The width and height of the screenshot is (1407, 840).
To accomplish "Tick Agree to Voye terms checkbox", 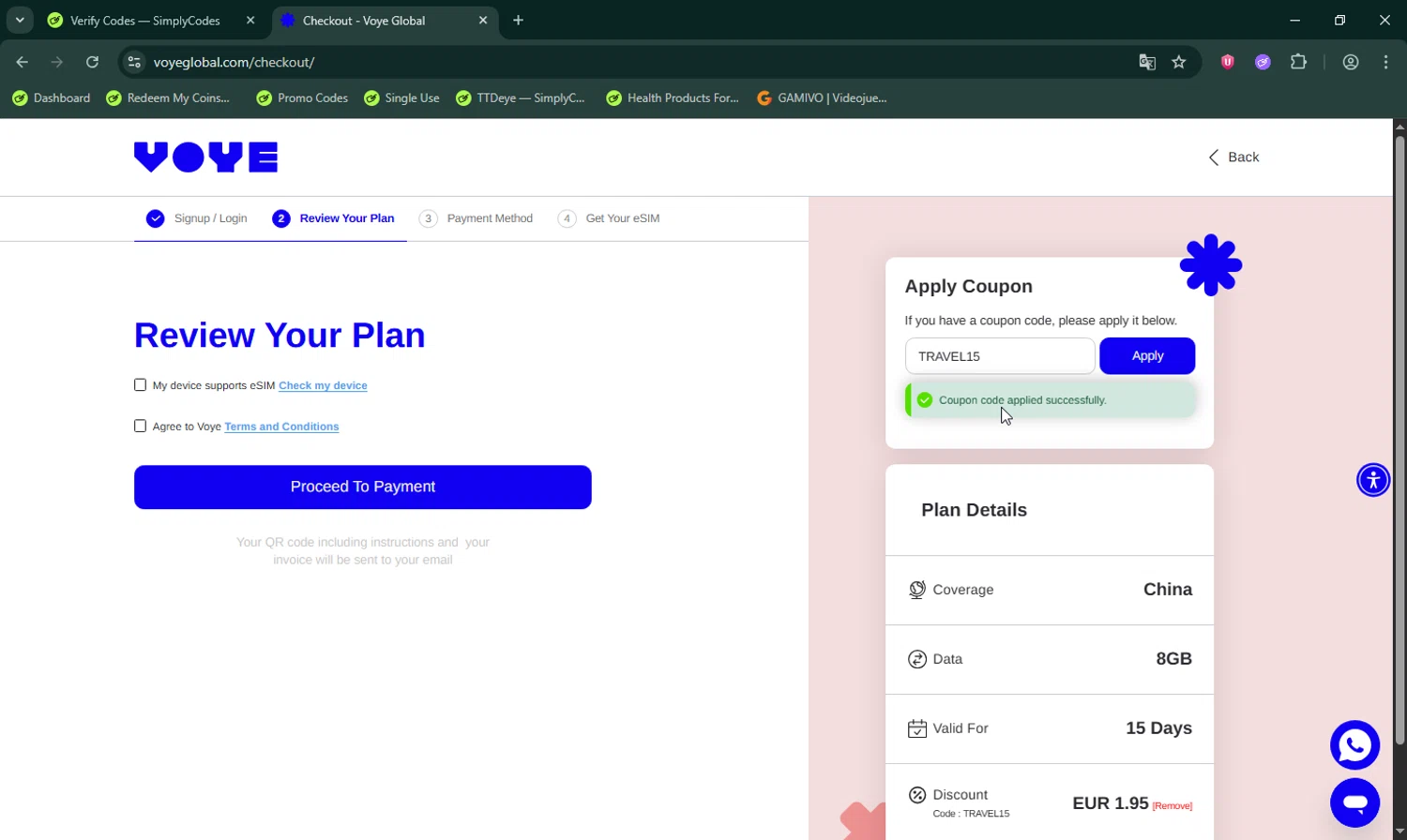I will click(x=140, y=426).
